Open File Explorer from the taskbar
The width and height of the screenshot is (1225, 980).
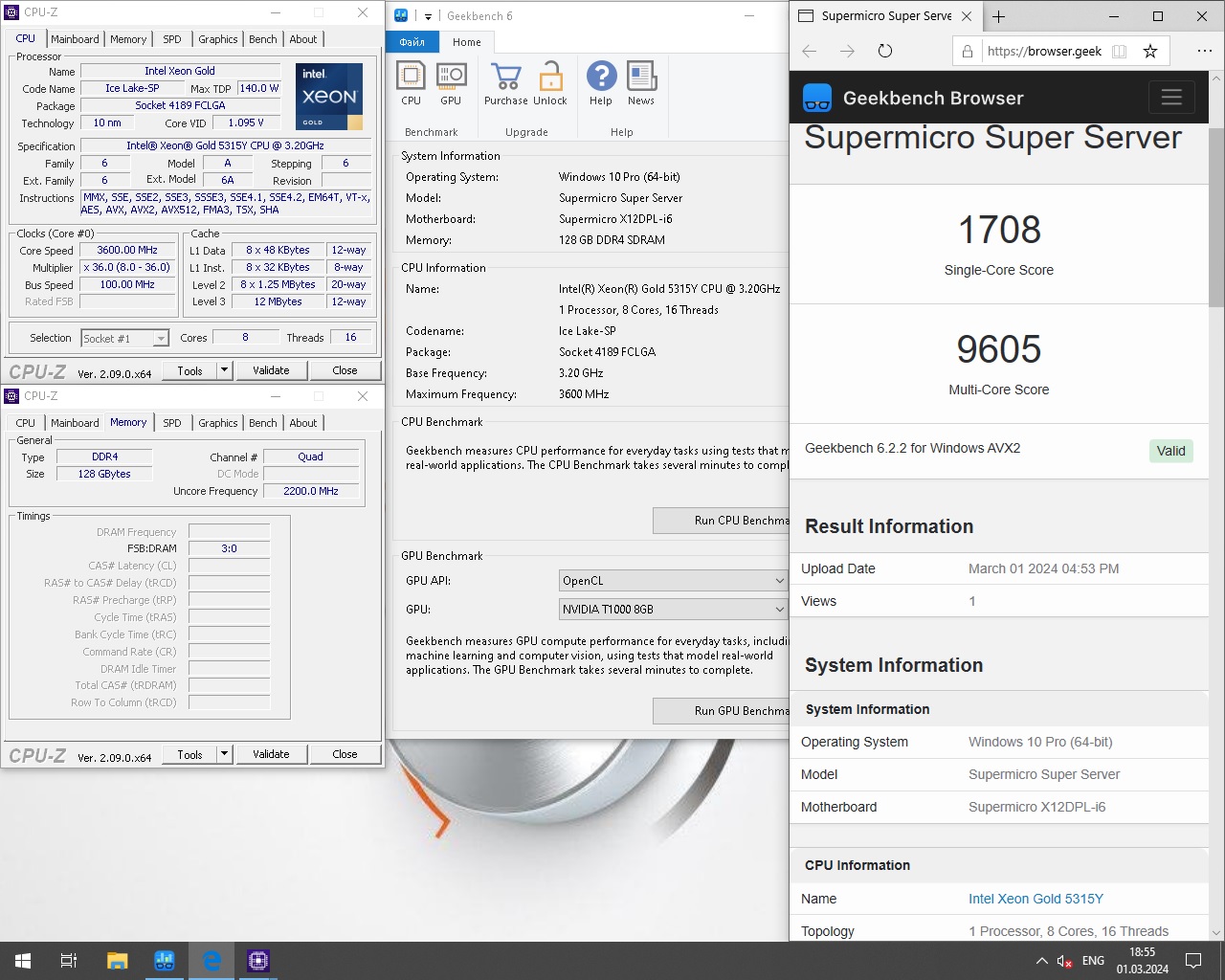tap(117, 961)
